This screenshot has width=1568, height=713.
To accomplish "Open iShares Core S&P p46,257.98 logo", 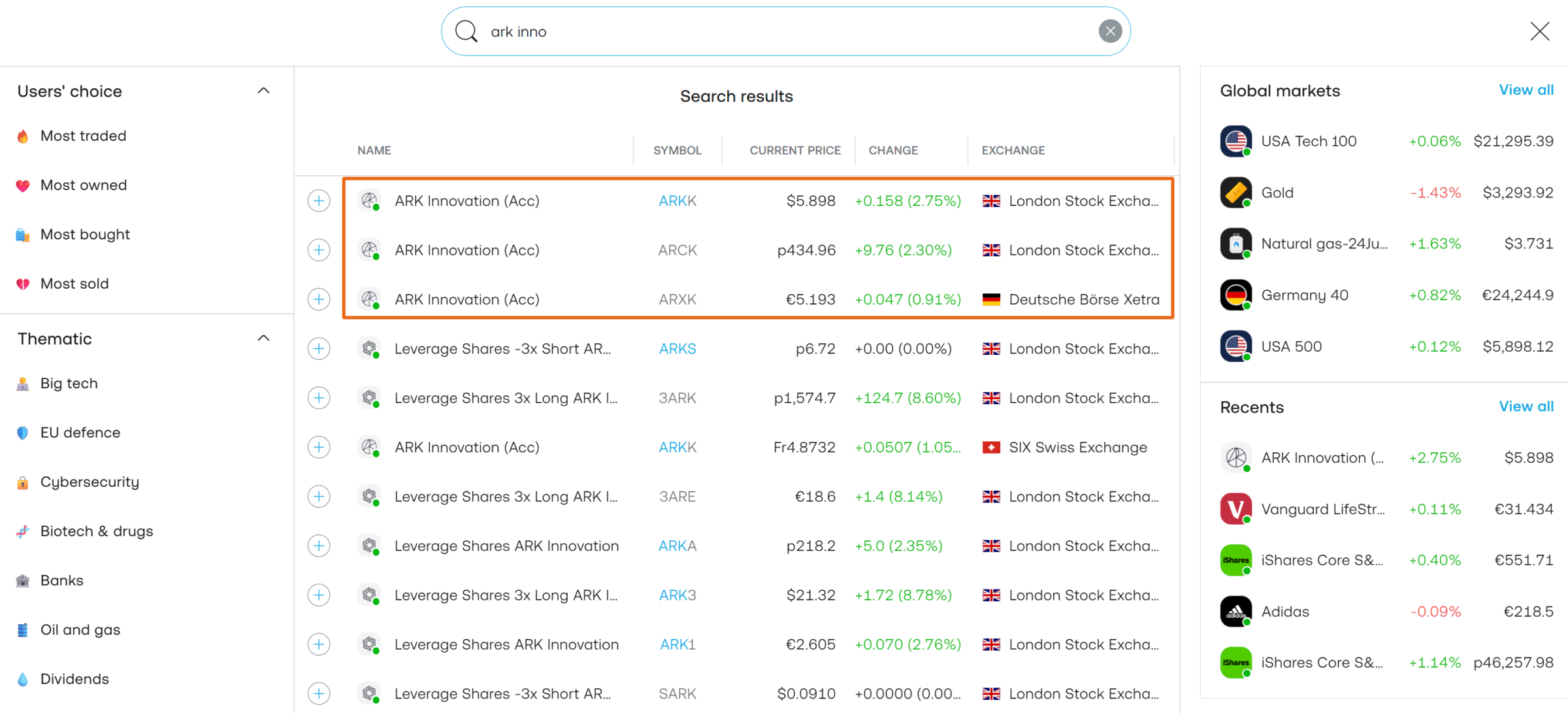I will 1236,663.
